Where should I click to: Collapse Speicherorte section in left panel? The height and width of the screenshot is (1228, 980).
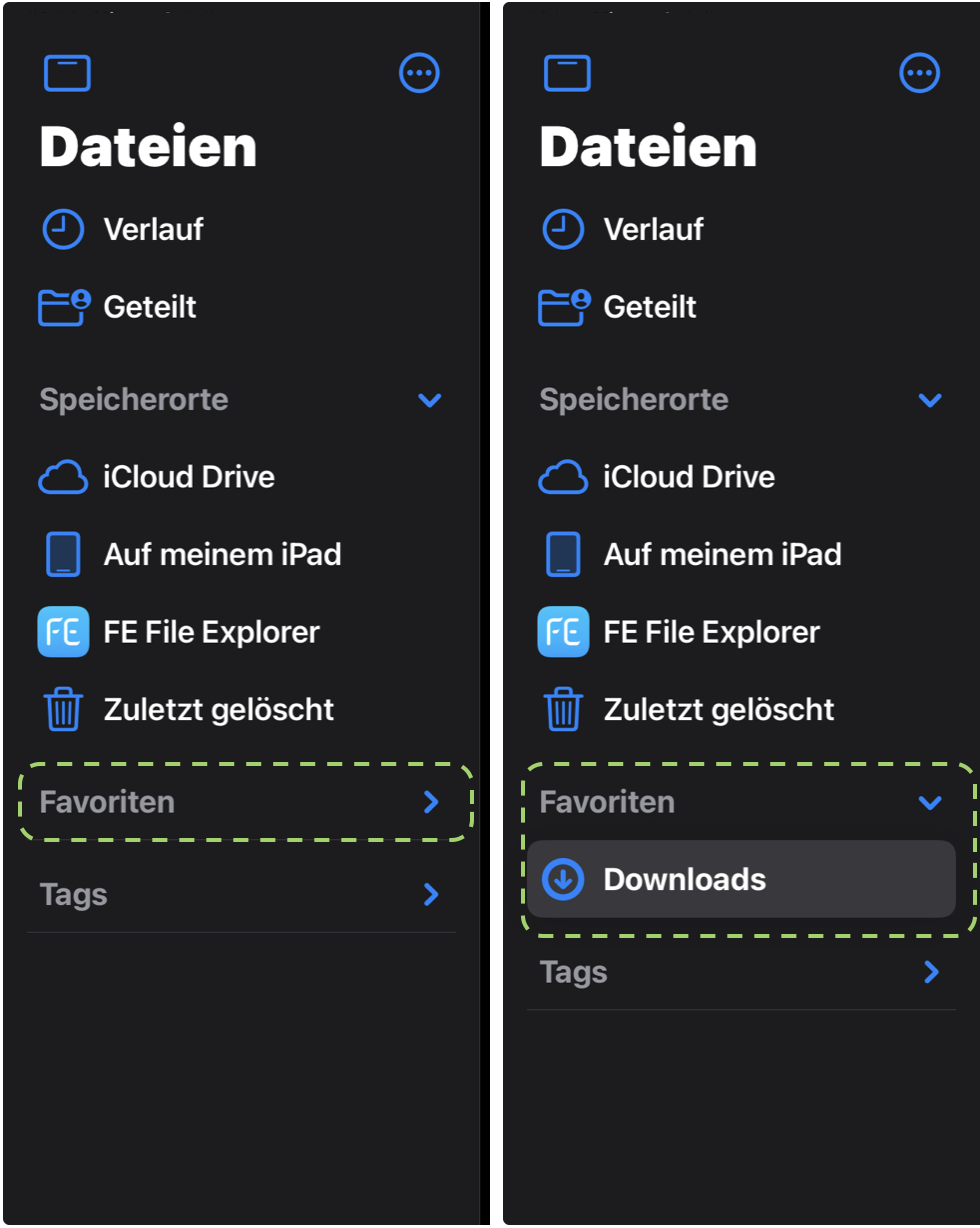pos(430,400)
